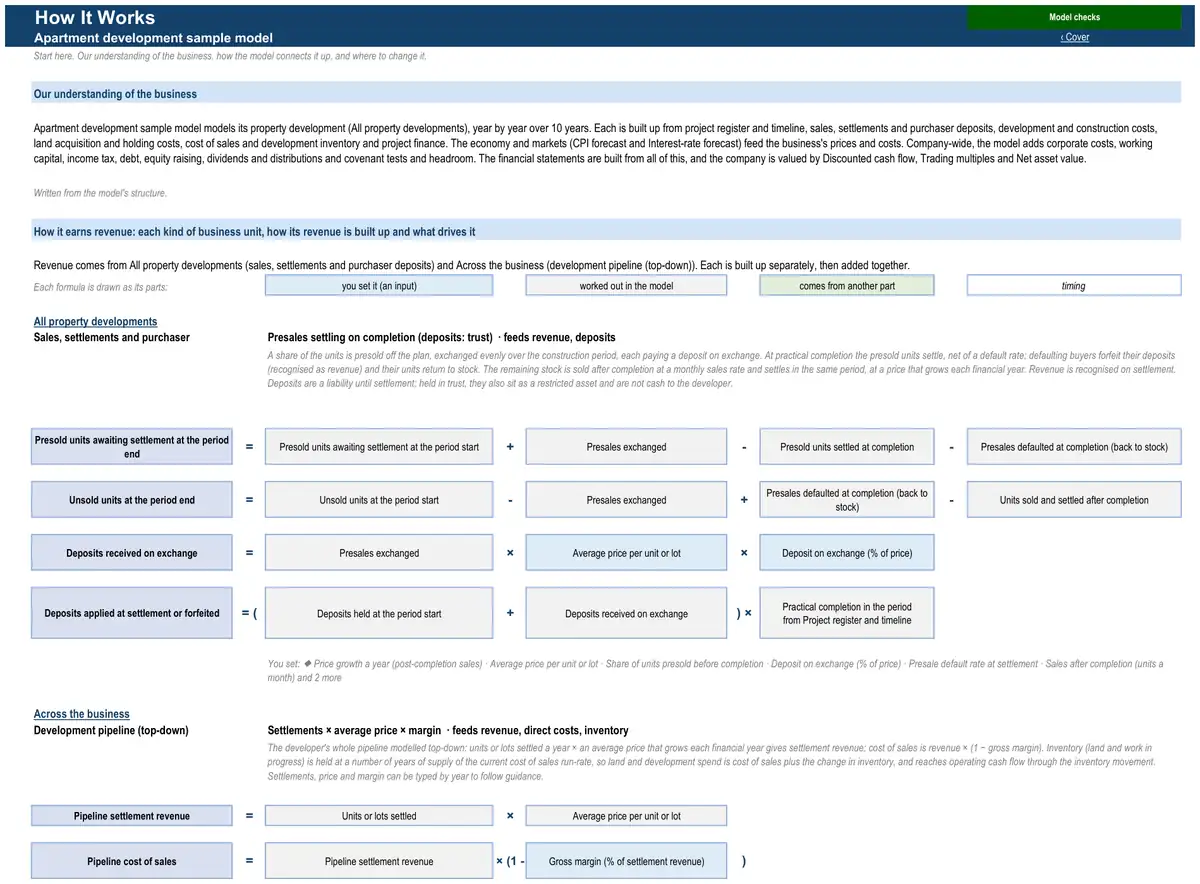This screenshot has height=884, width=1200.
Task: Click the Presold units settled at completion box
Action: pos(847,447)
